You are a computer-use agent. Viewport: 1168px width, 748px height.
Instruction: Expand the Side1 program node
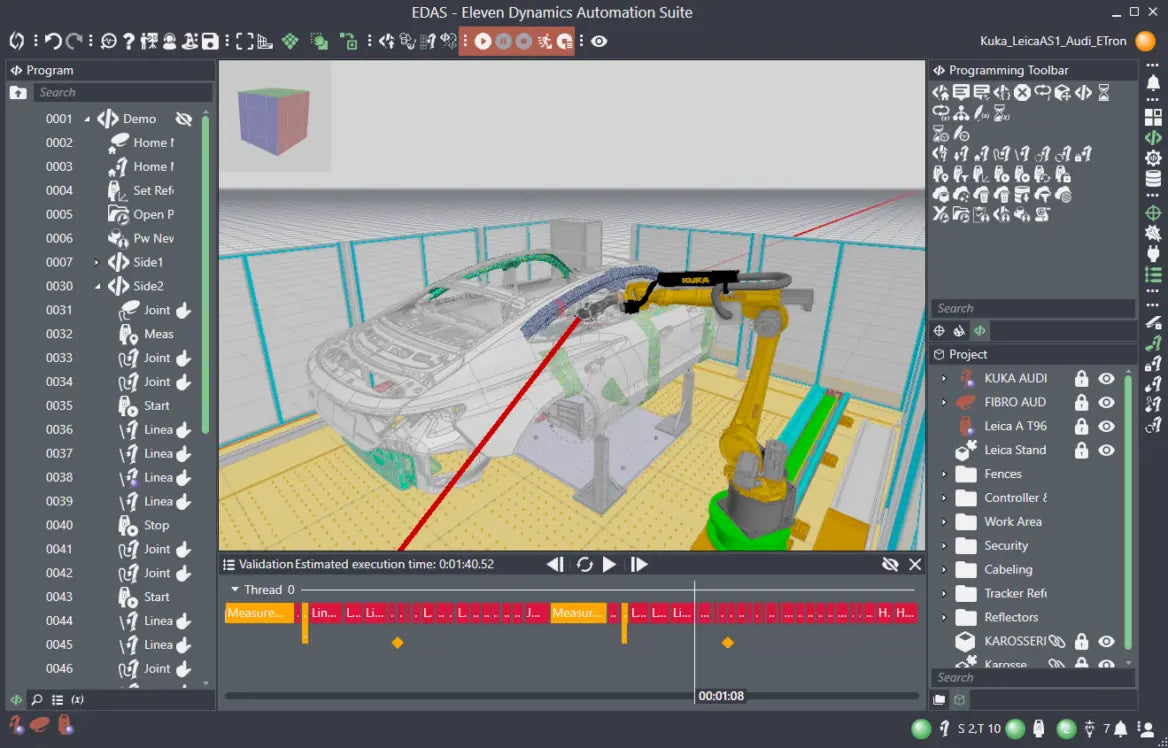tap(96, 262)
